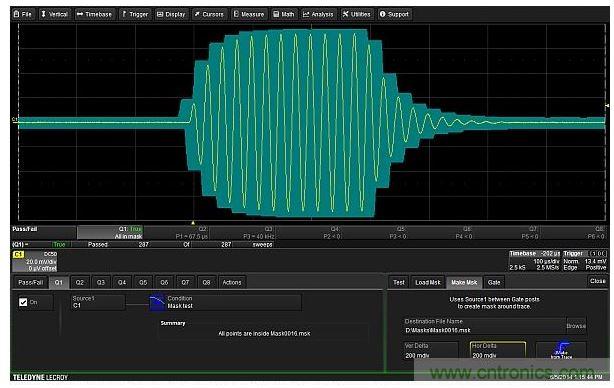Image resolution: width=614 pixels, height=388 pixels.
Task: Open the Math menu
Action: point(284,14)
